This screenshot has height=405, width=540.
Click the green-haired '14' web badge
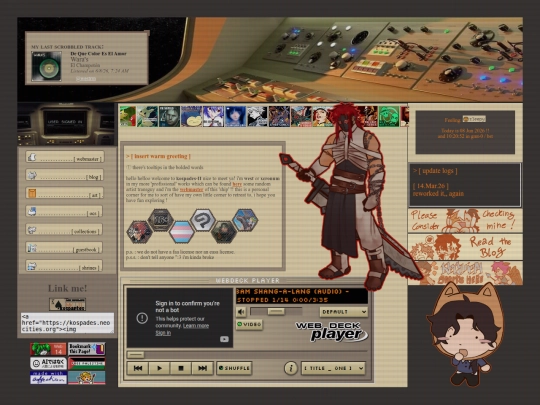[x=48, y=349]
